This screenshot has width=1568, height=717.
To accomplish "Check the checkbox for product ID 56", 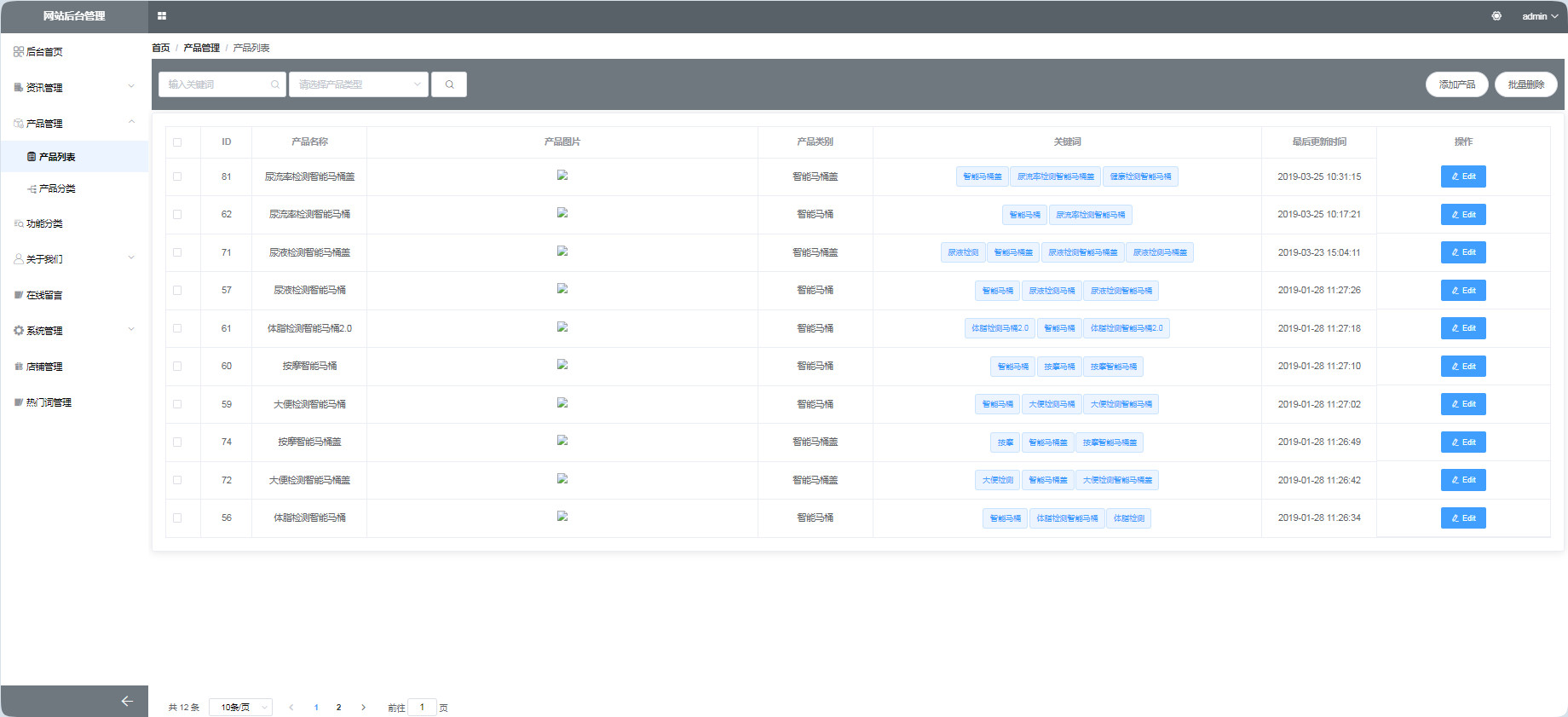I will 177,518.
